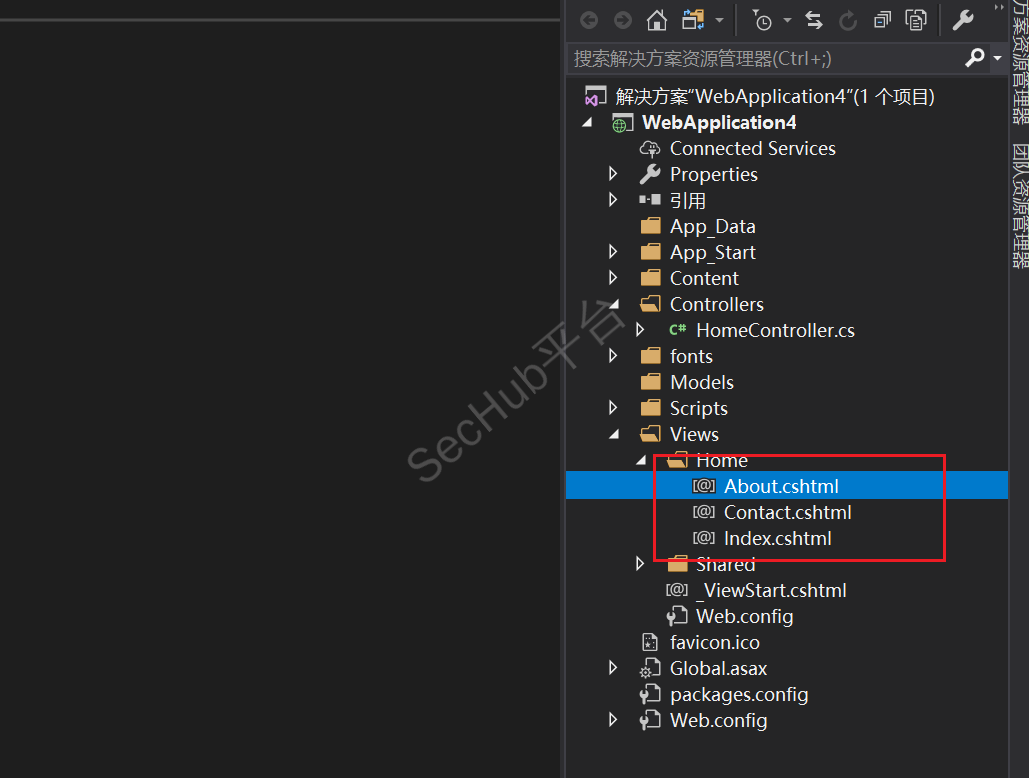The width and height of the screenshot is (1029, 778).
Task: Open the search options dropdown arrow
Action: pyautogui.click(x=997, y=59)
